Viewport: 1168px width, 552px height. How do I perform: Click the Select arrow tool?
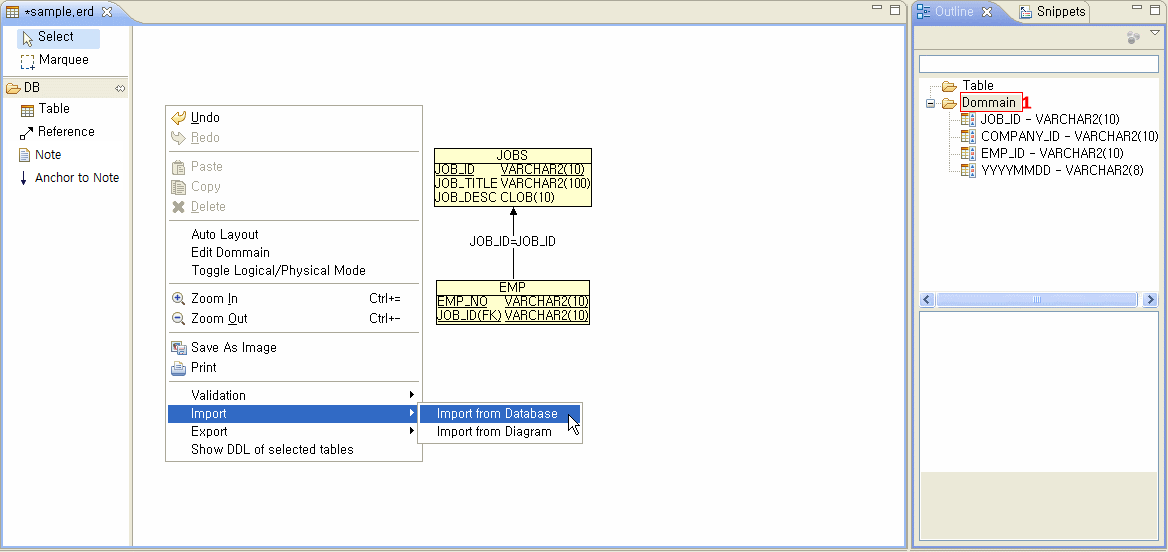click(55, 37)
